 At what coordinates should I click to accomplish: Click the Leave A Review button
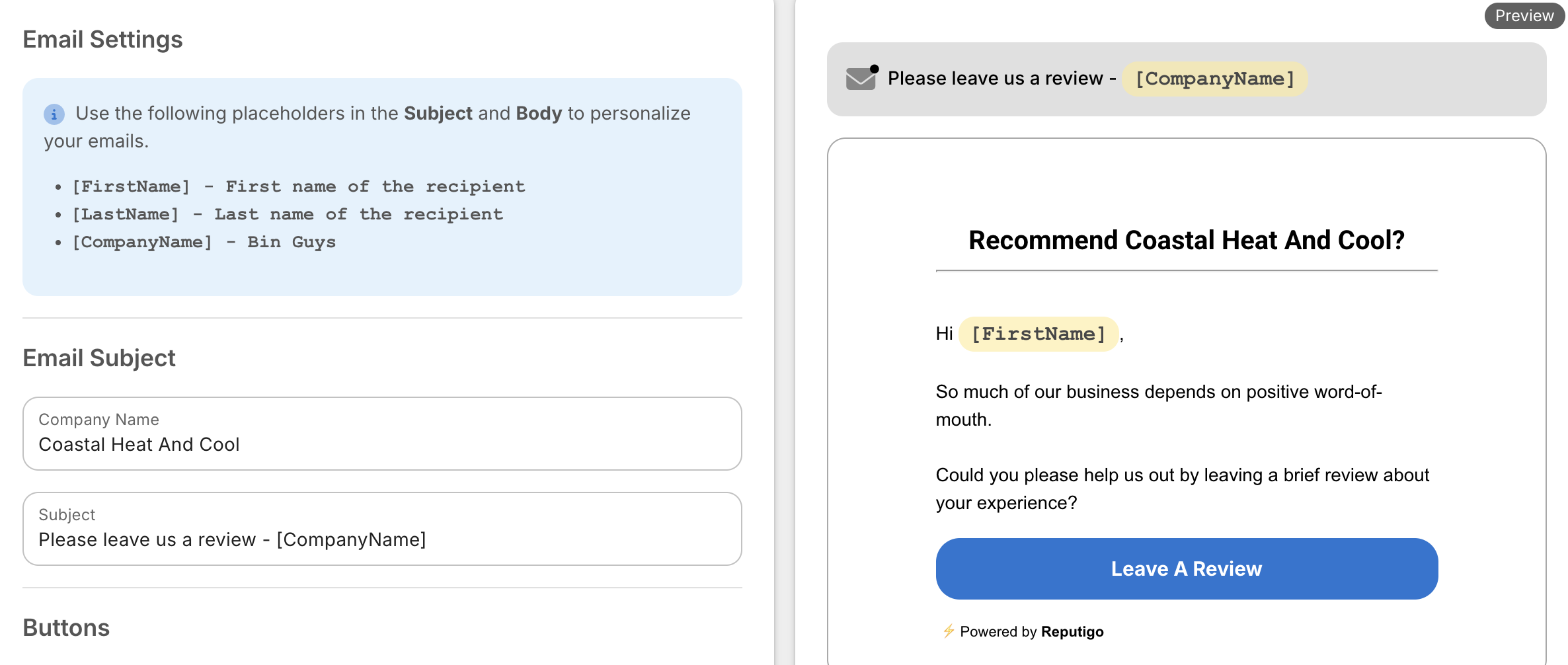tap(1187, 568)
